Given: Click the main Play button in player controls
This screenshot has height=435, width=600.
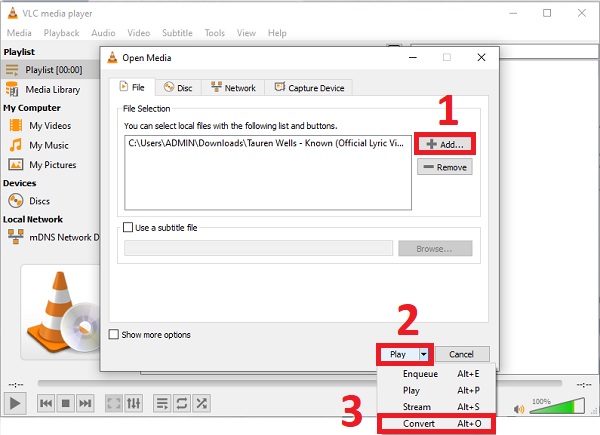Looking at the screenshot, I should (x=15, y=403).
